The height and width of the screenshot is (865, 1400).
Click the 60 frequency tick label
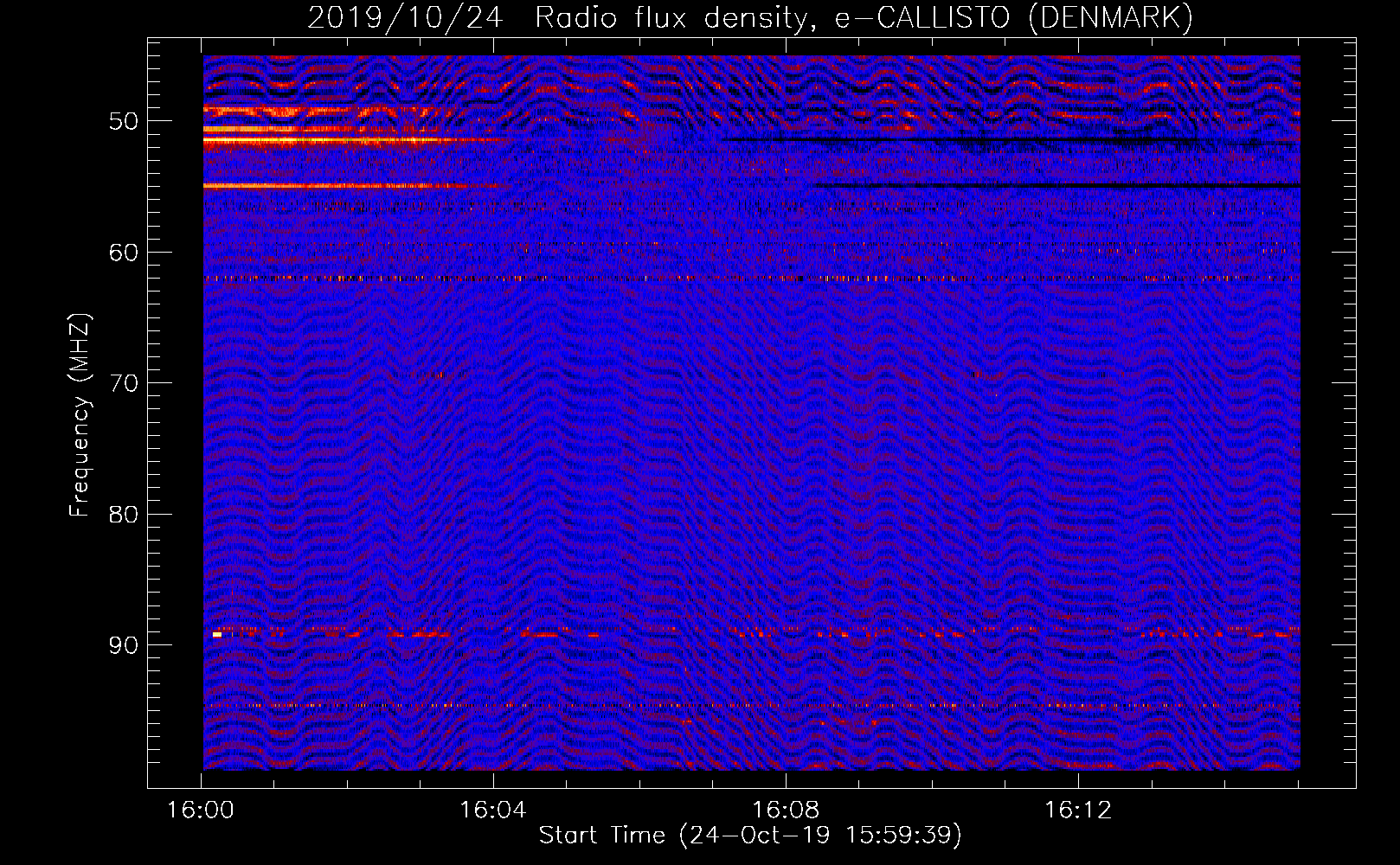pos(124,253)
